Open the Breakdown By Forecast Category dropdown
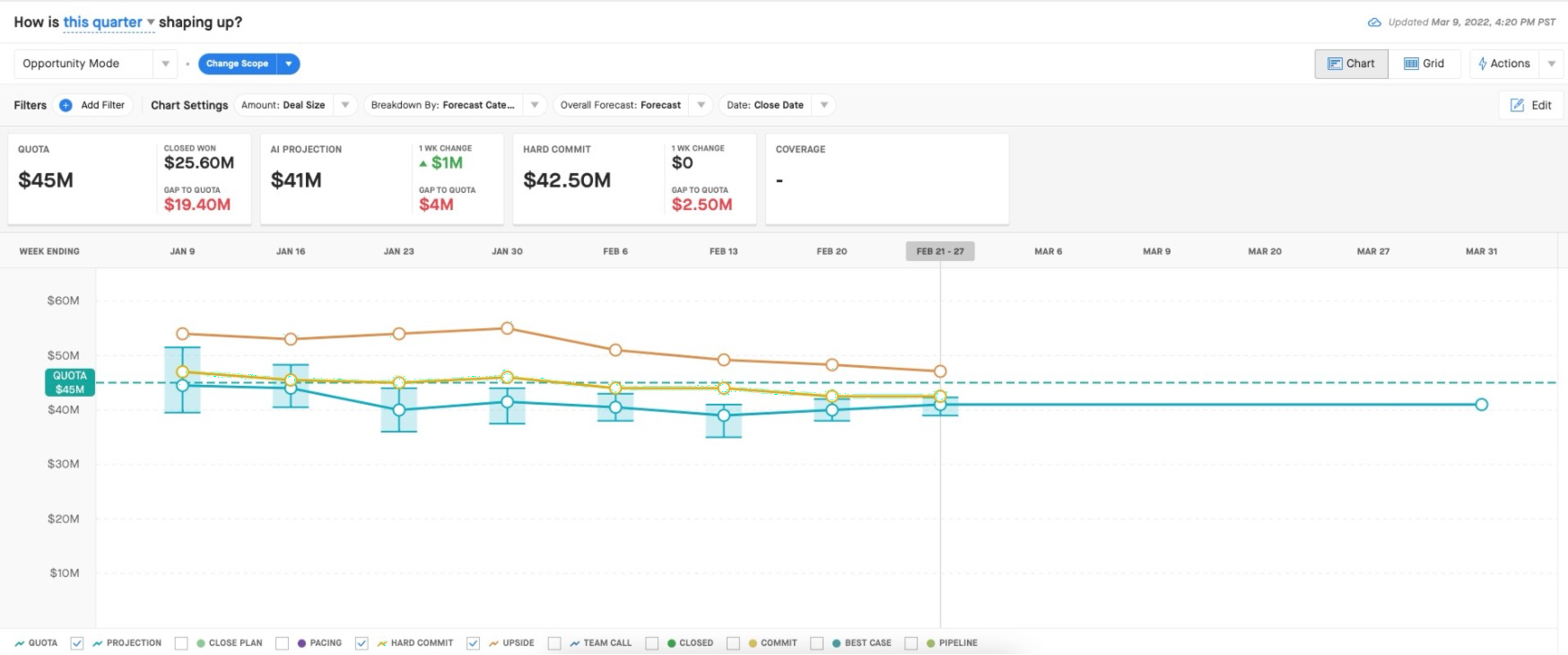 (x=534, y=105)
